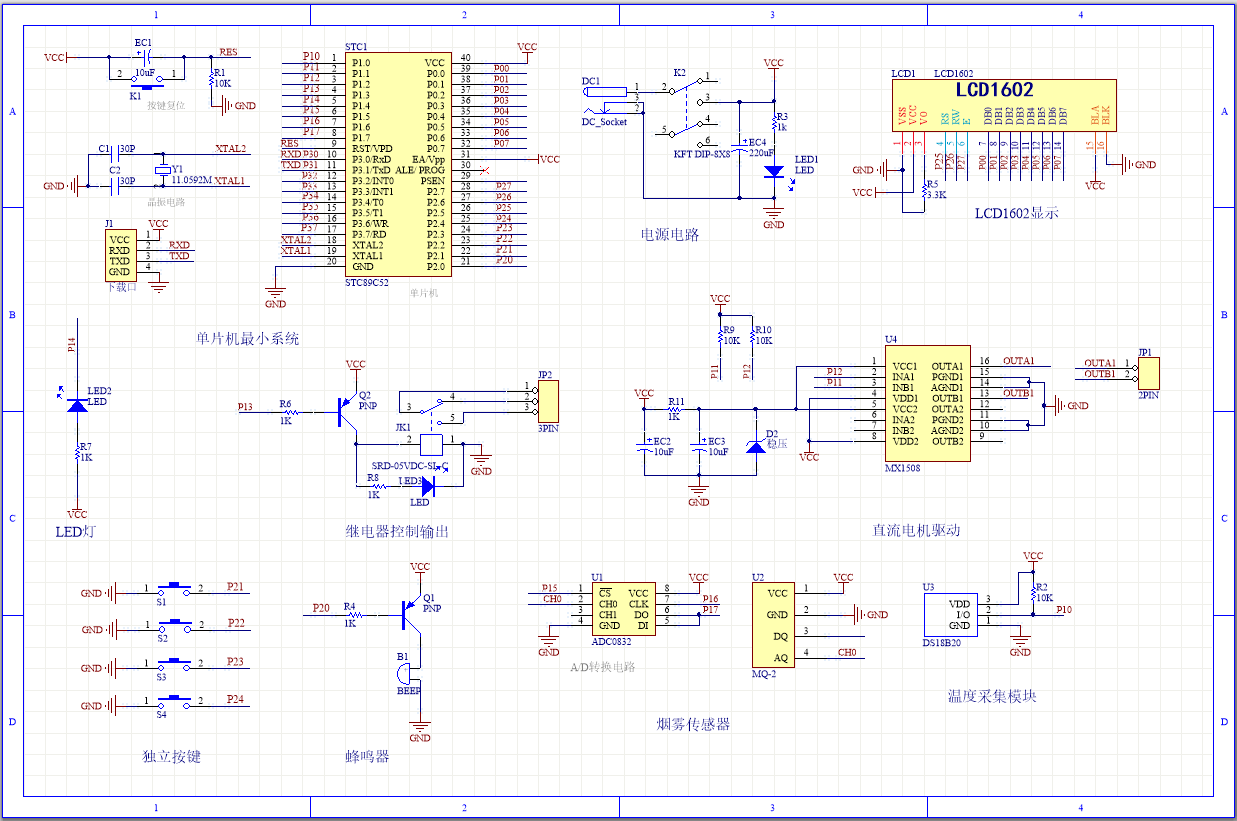
Task: Click the '烟雾传感器' section title
Action: (692, 724)
